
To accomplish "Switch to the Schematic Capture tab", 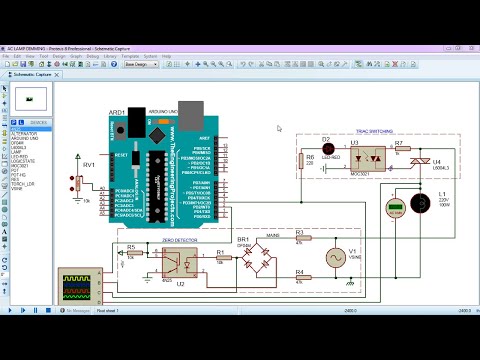I will 32,75.
